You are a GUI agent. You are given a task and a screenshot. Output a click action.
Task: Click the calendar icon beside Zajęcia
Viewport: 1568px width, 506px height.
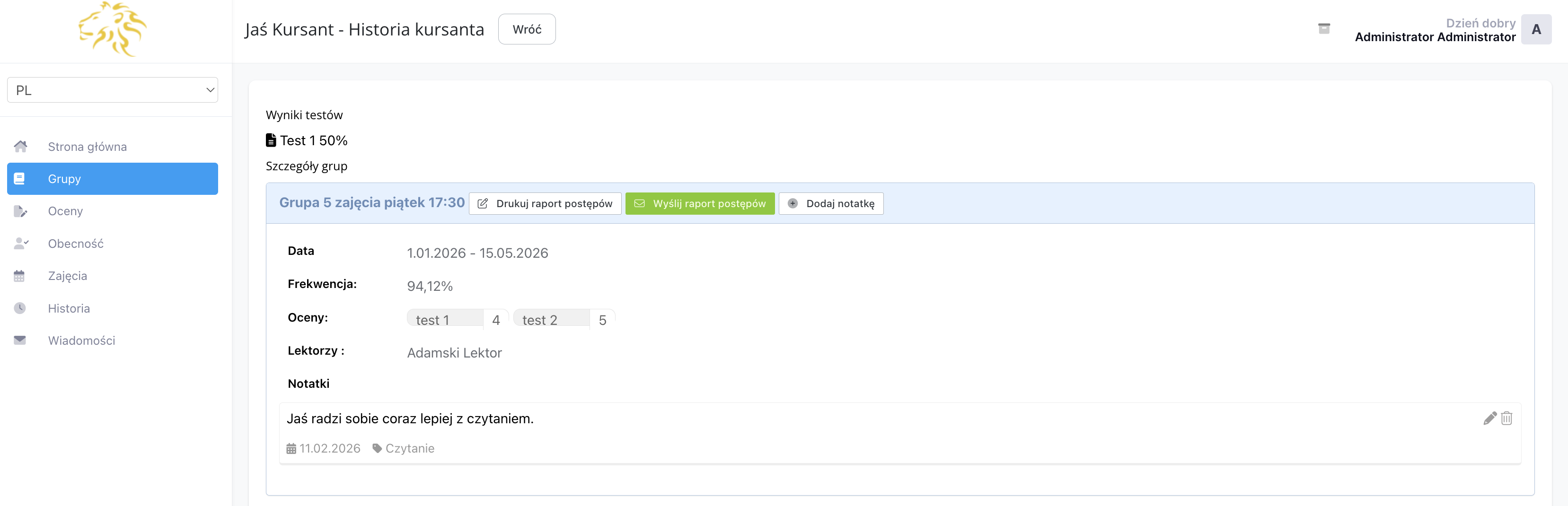(19, 276)
